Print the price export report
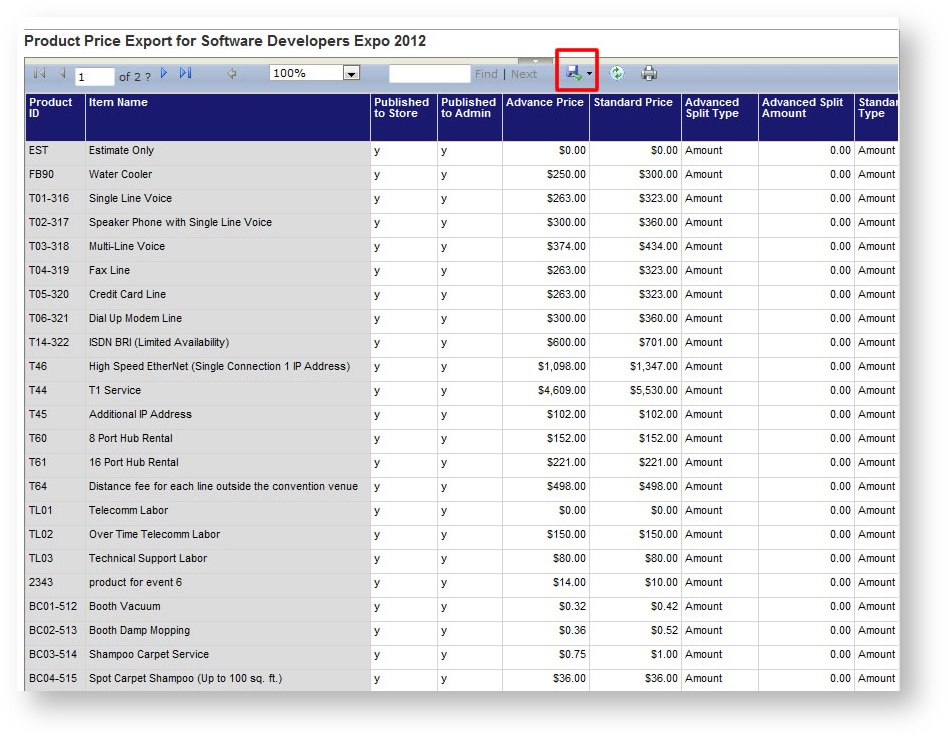 pyautogui.click(x=650, y=72)
